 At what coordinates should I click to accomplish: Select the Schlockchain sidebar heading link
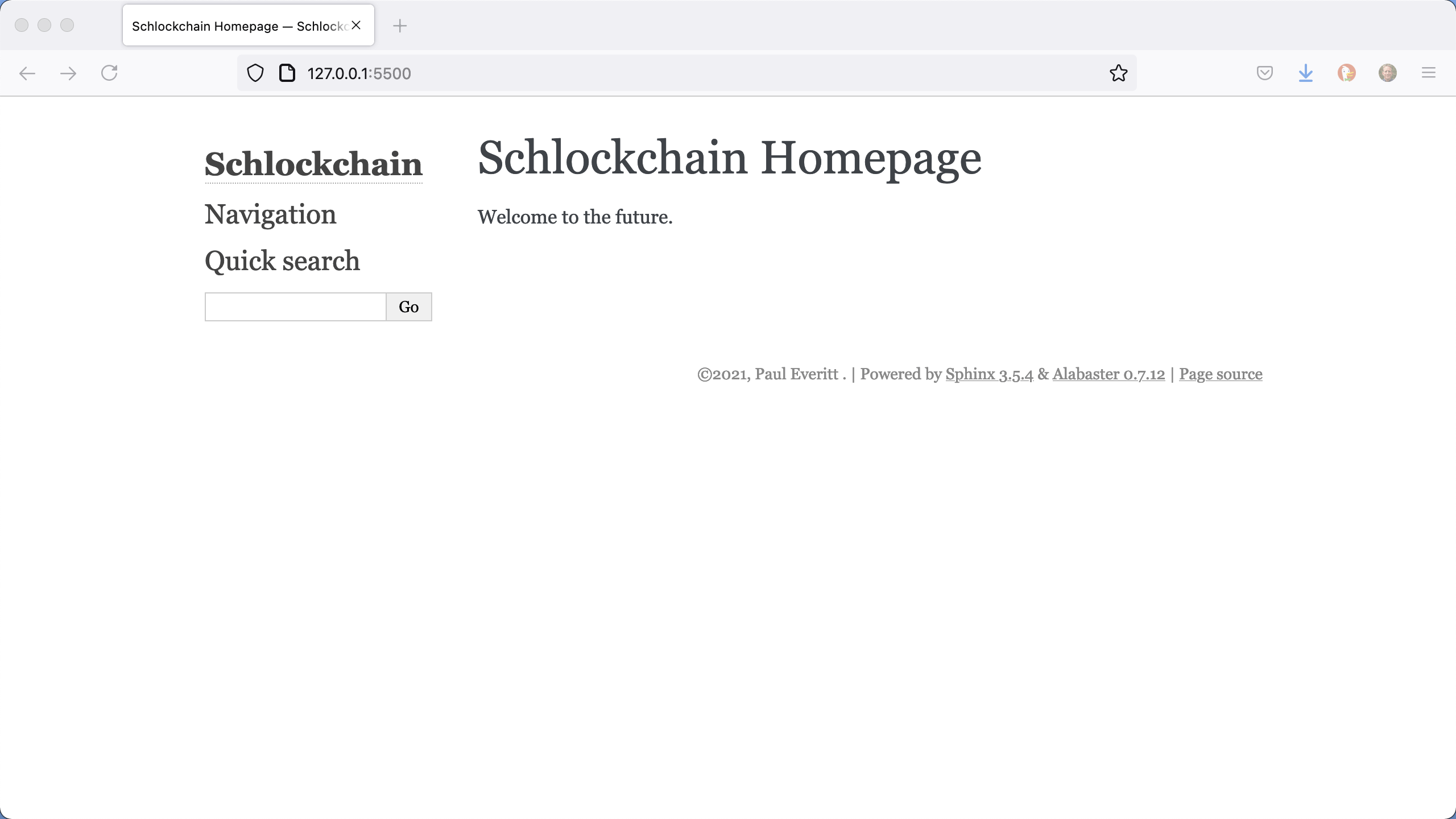tap(313, 164)
